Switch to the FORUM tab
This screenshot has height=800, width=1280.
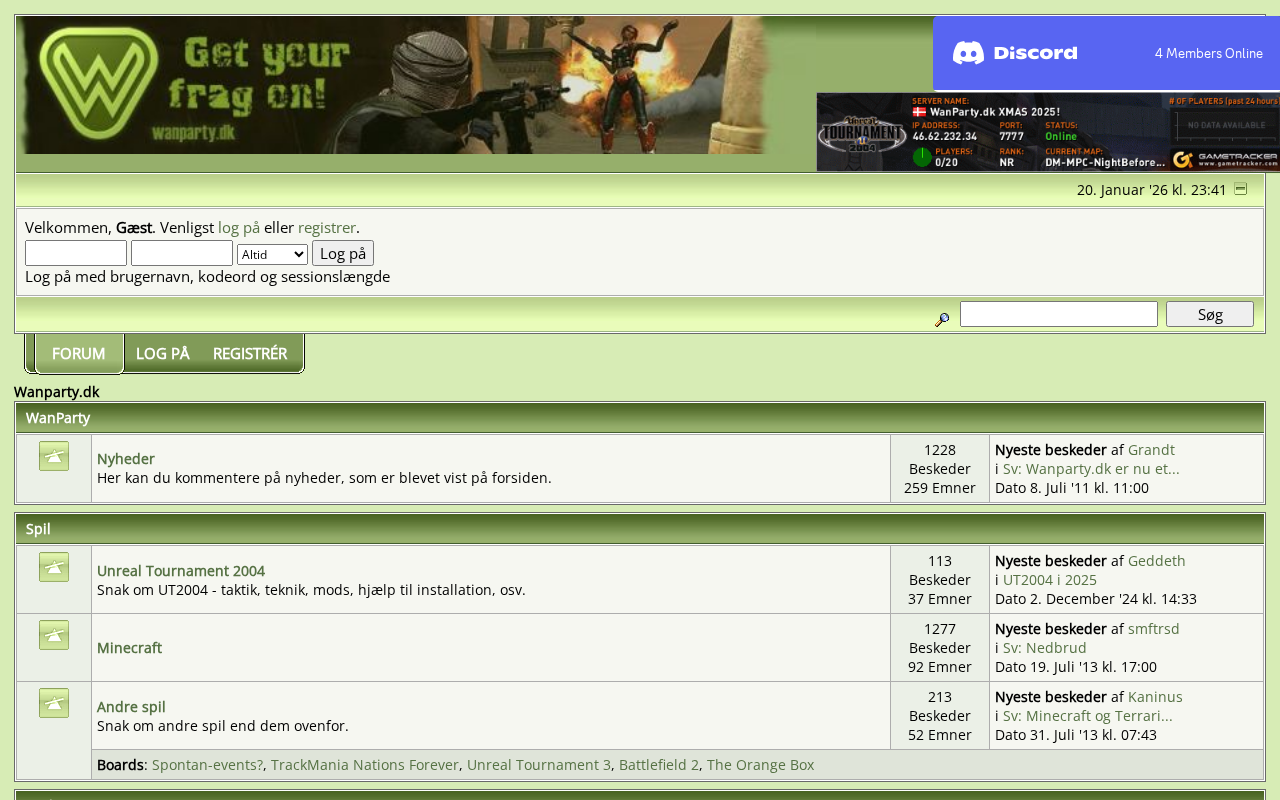click(x=78, y=354)
